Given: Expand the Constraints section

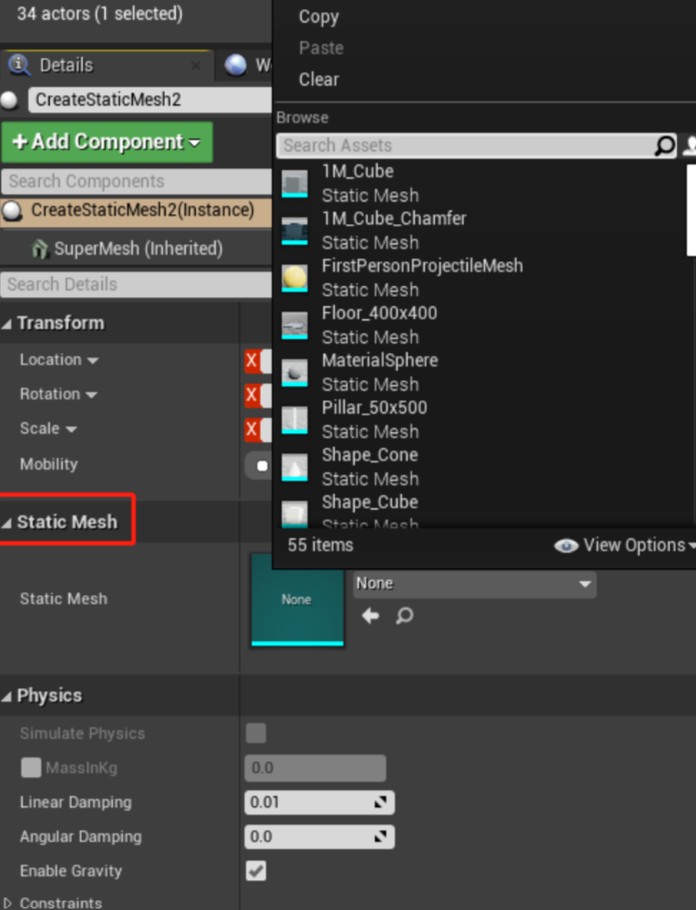Looking at the screenshot, I should click(x=7, y=903).
